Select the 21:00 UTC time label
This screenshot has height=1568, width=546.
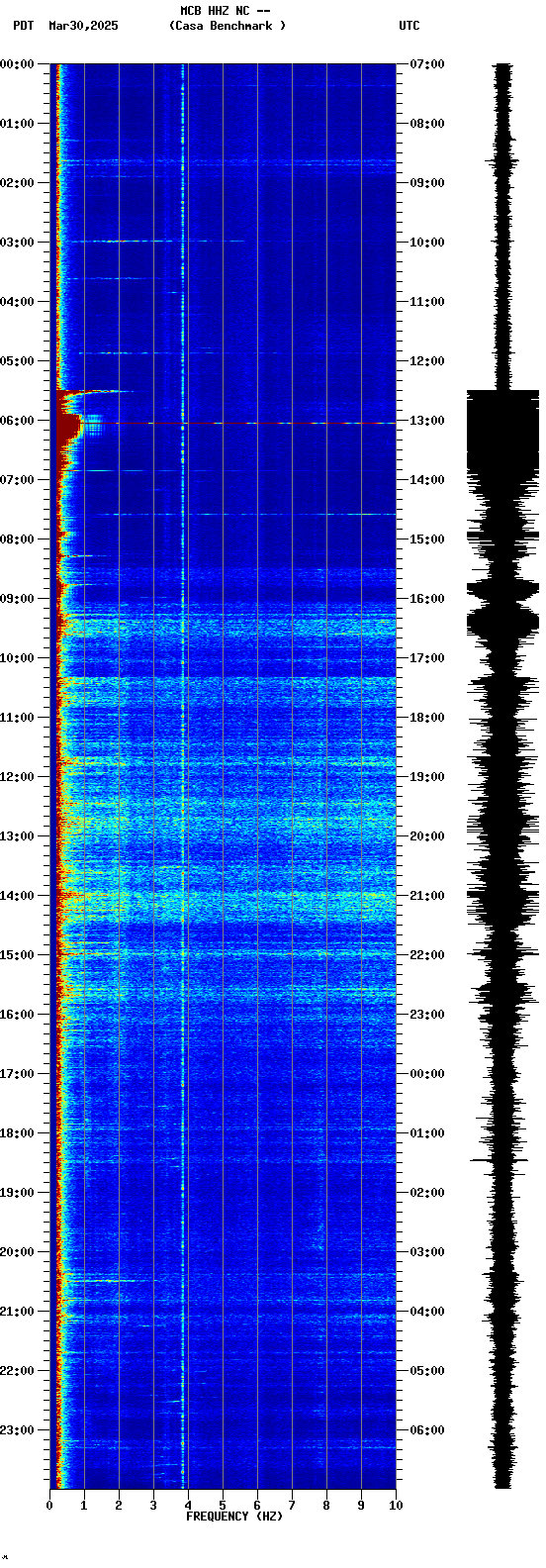click(x=427, y=896)
